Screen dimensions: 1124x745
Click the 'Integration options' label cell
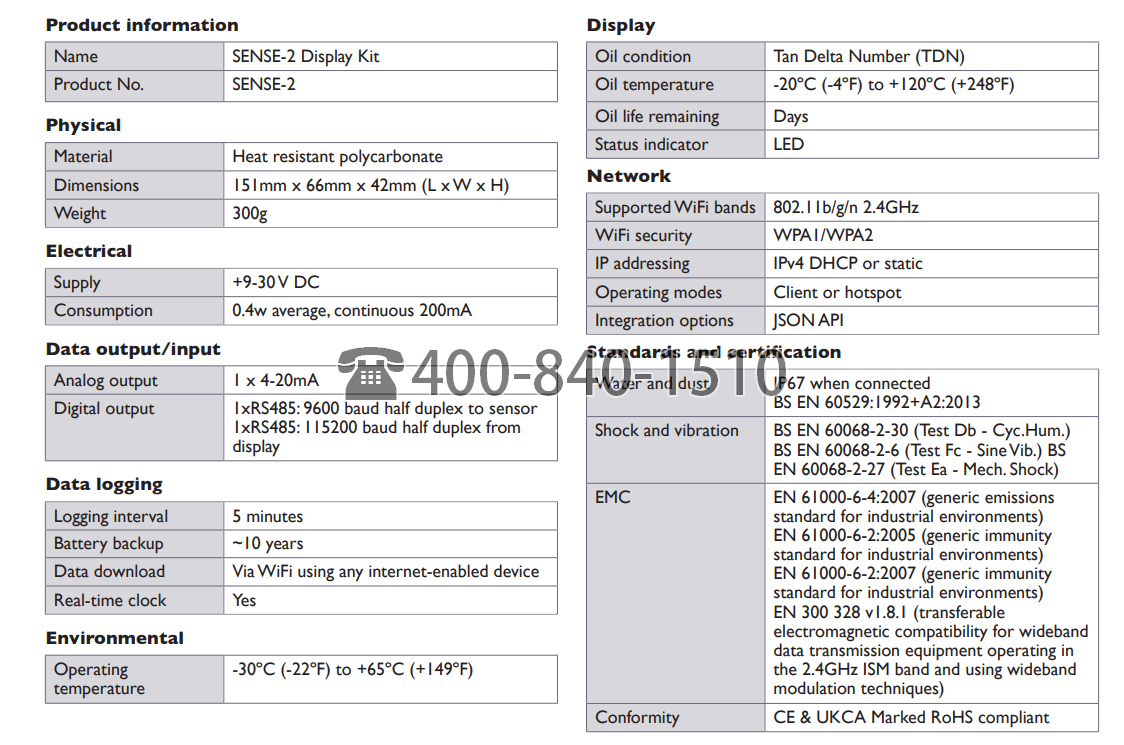tap(676, 321)
